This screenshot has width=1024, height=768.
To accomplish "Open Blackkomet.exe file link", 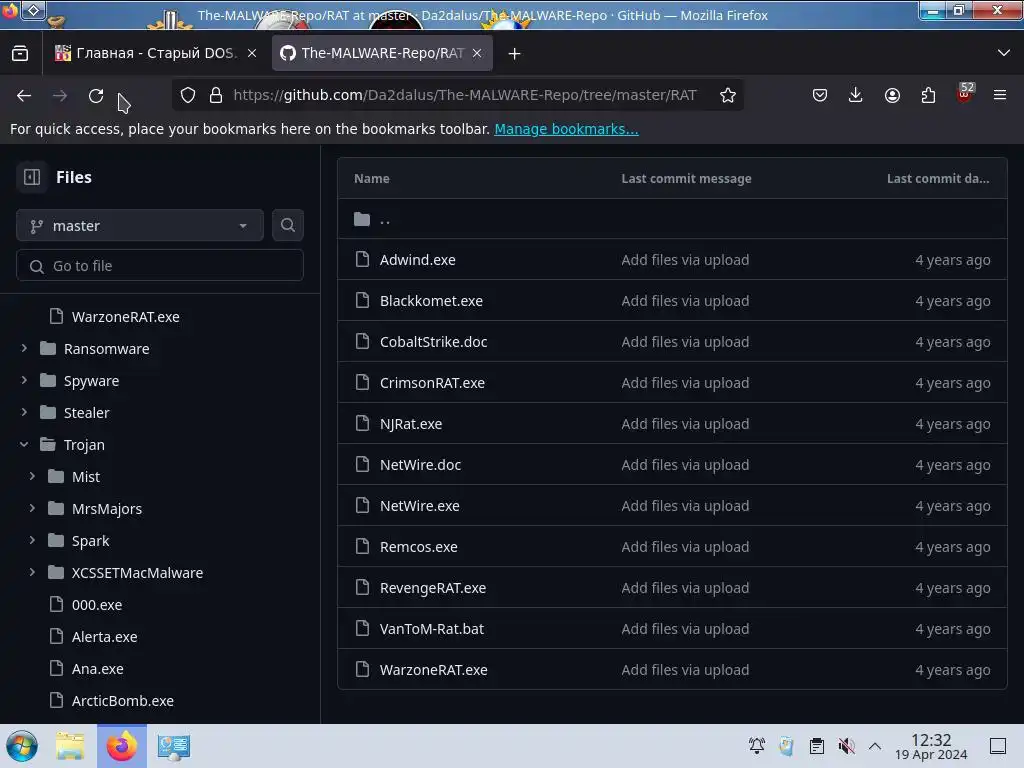I will click(431, 301).
